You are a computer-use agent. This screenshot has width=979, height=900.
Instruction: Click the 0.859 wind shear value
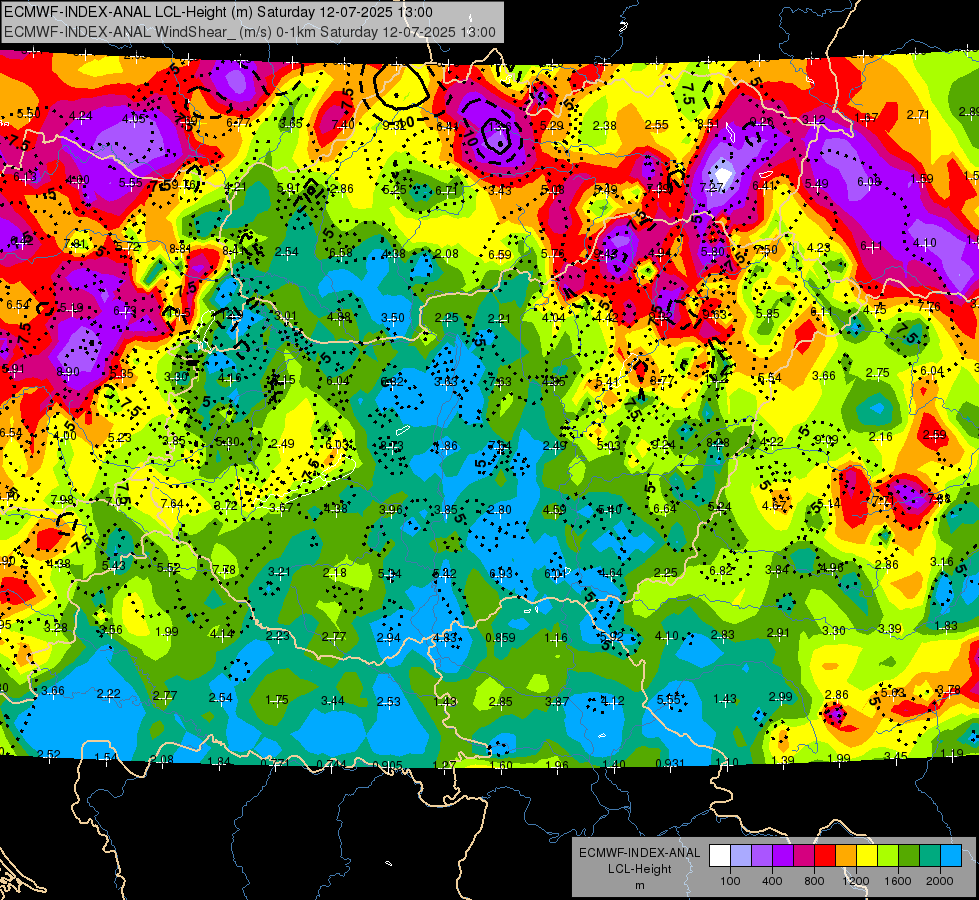501,638
